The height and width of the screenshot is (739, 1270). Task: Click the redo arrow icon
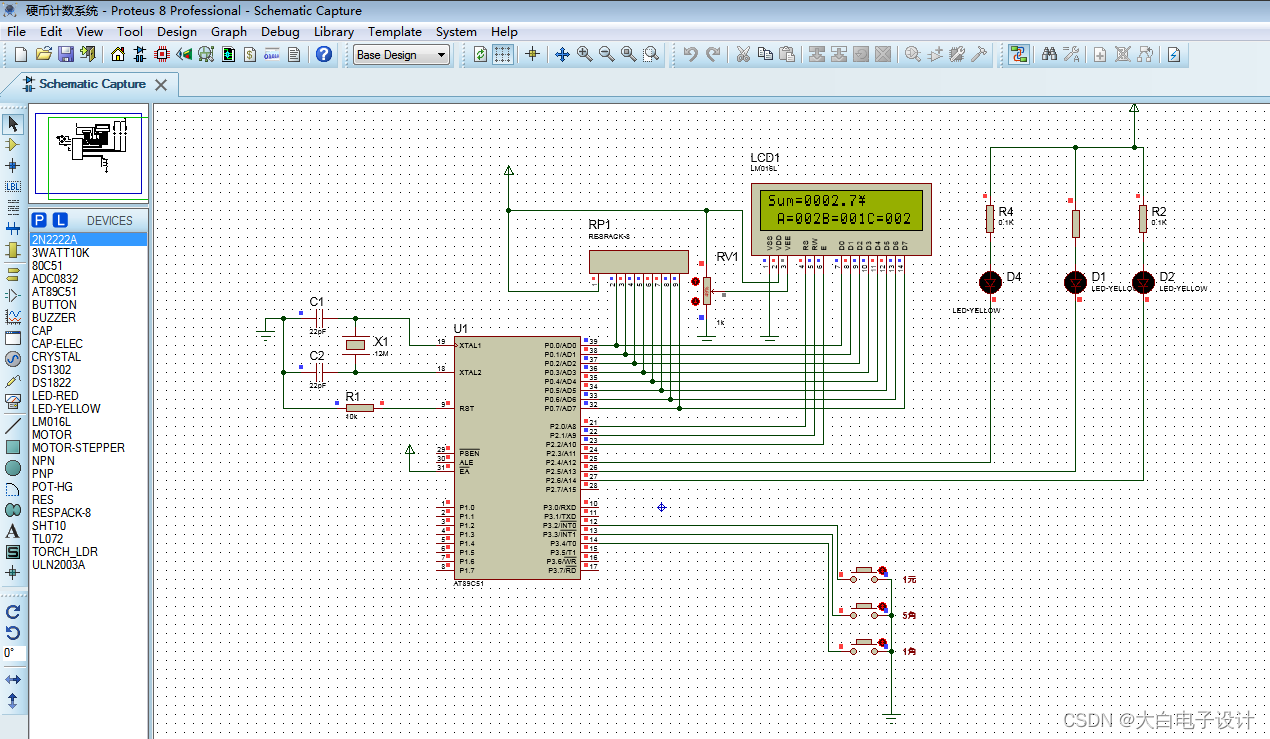[712, 54]
